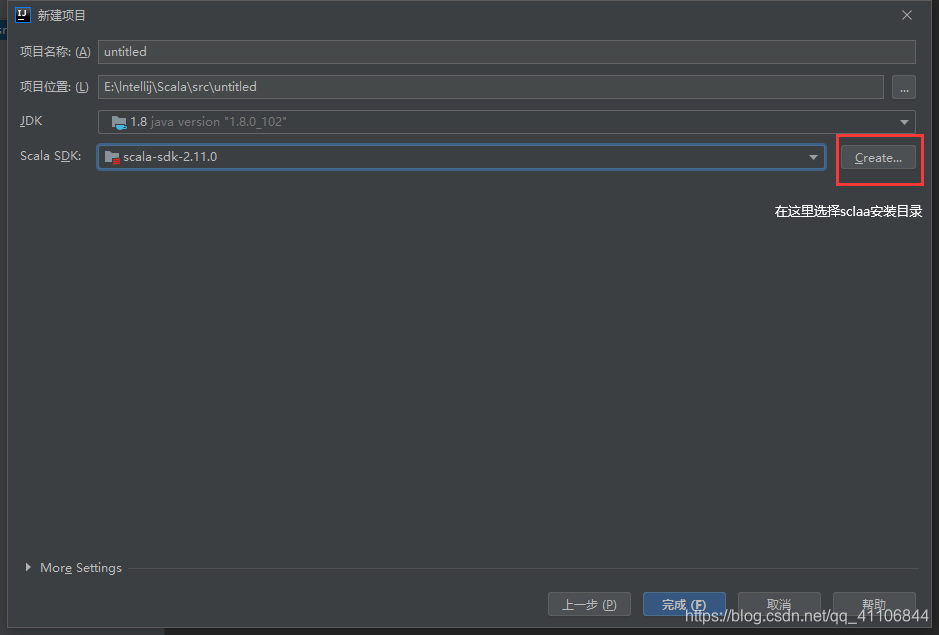Go back with the 上一步 button

(x=589, y=604)
